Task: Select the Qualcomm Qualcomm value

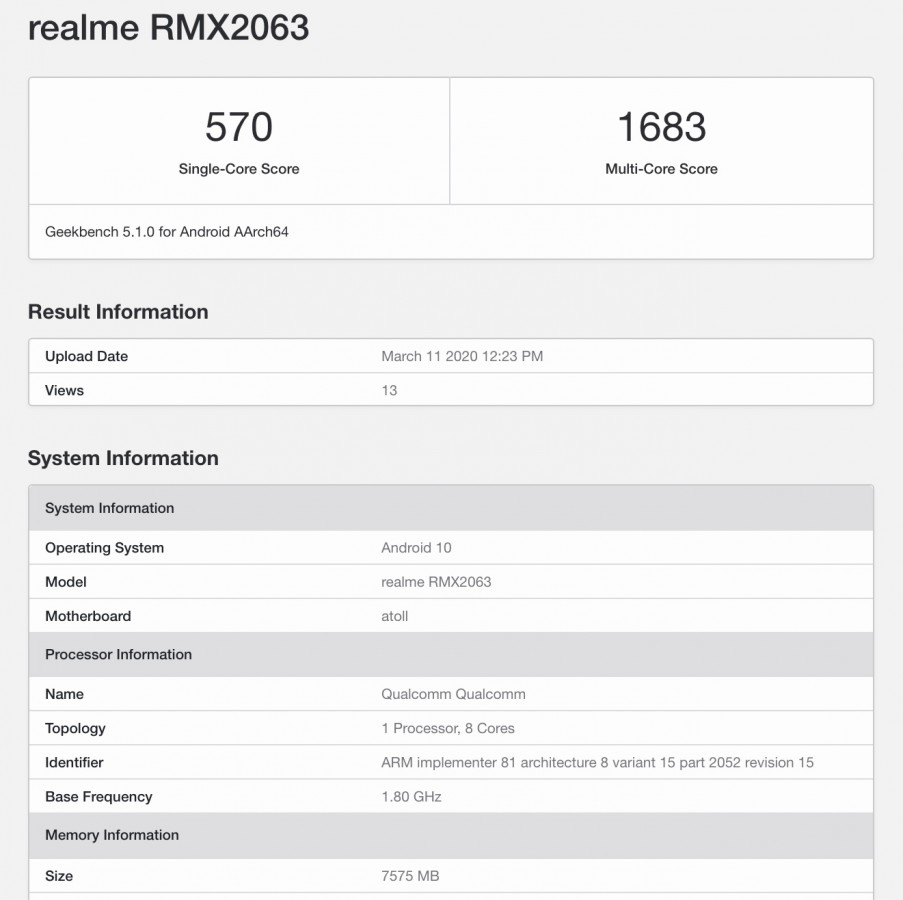Action: click(453, 694)
